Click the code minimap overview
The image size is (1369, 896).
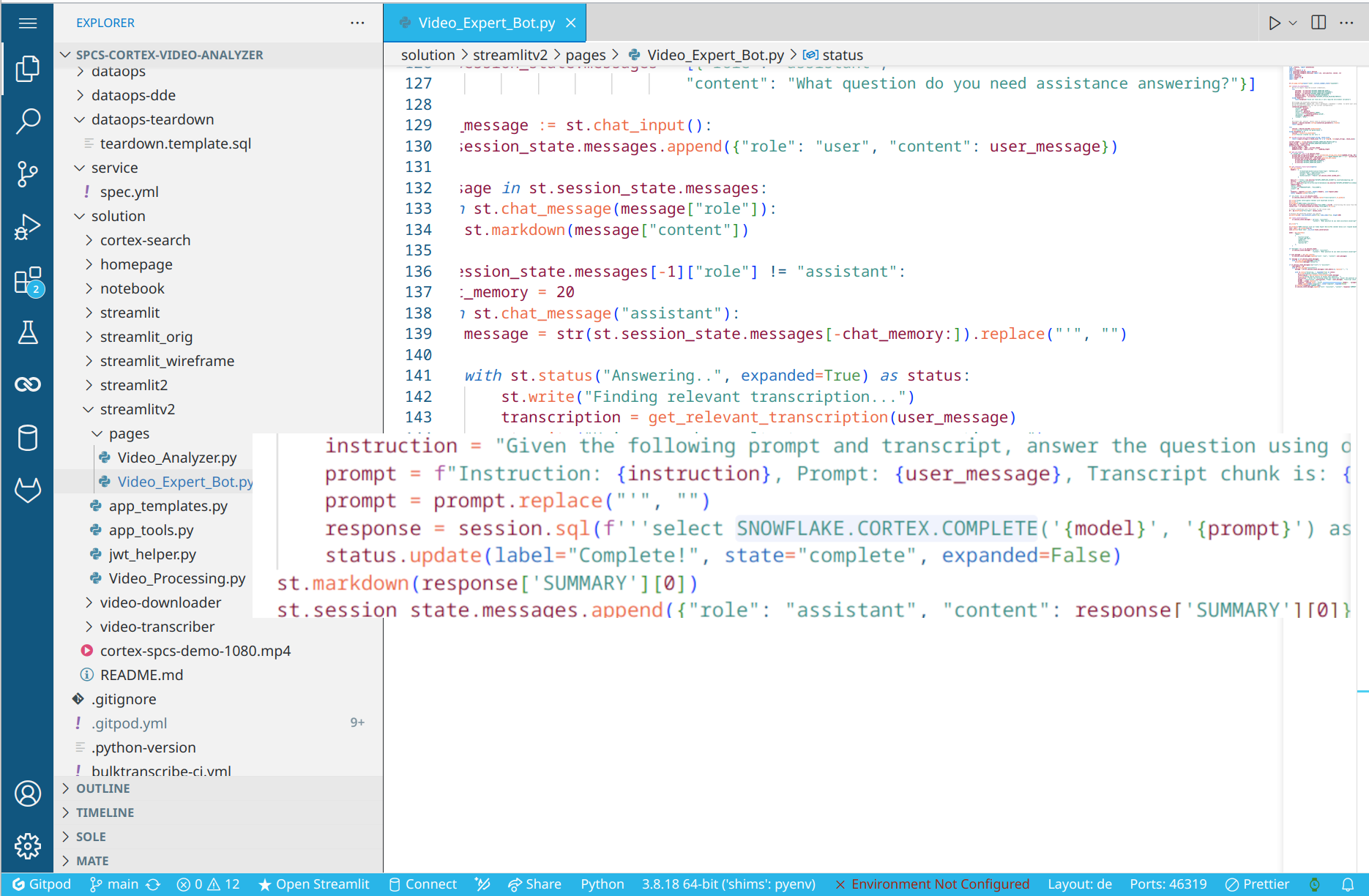pos(1324,176)
